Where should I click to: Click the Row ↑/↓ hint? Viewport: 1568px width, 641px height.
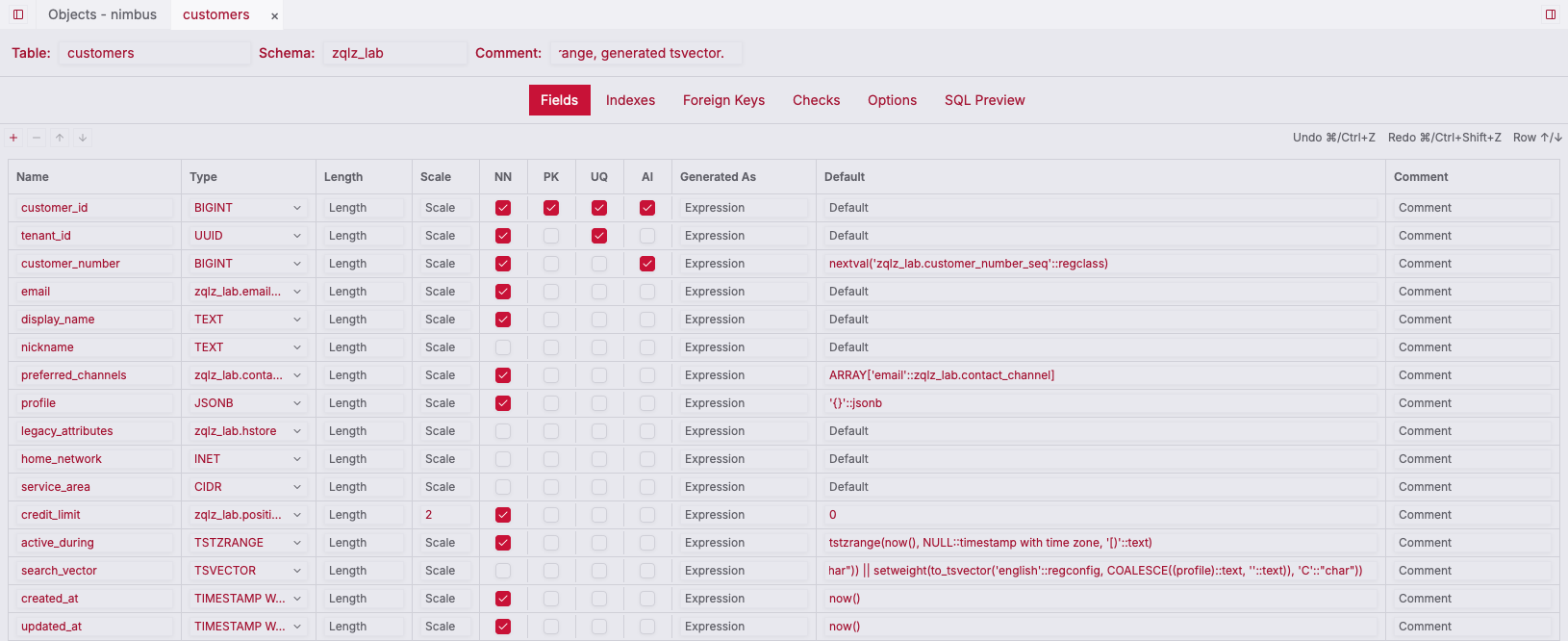(x=1537, y=138)
